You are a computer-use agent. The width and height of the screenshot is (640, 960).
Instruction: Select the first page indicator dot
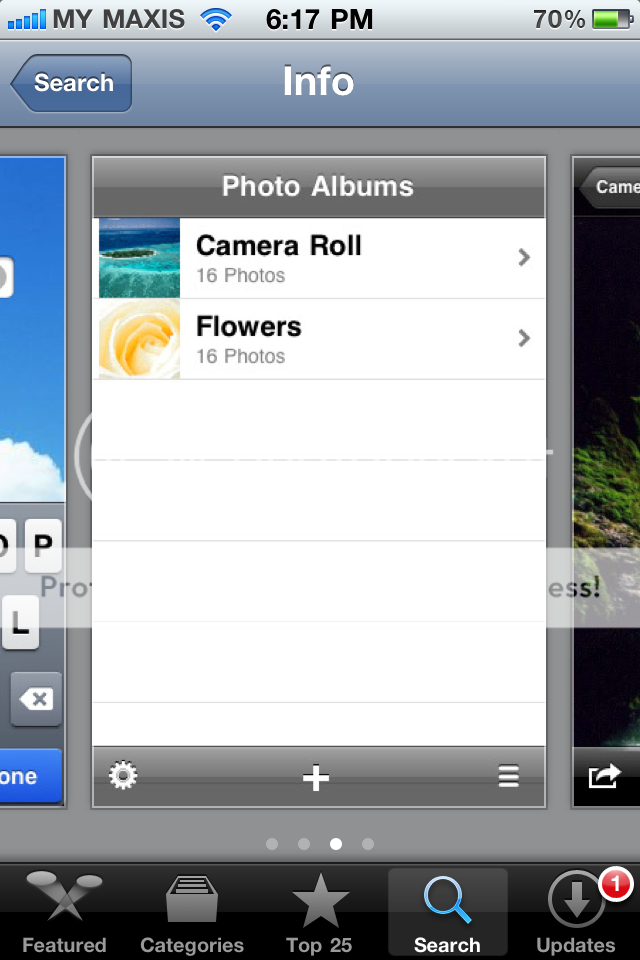[x=272, y=844]
